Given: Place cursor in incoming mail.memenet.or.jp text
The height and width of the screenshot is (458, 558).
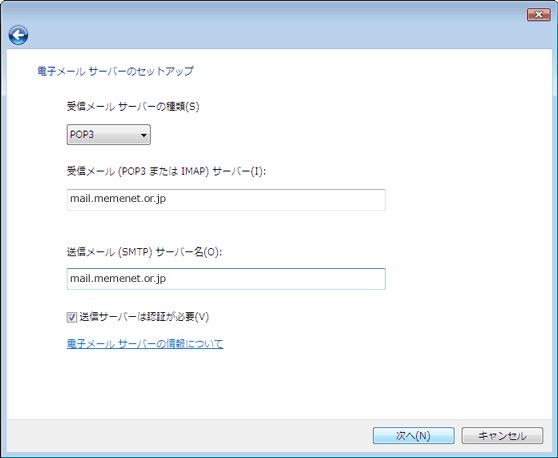Looking at the screenshot, I should [x=118, y=199].
